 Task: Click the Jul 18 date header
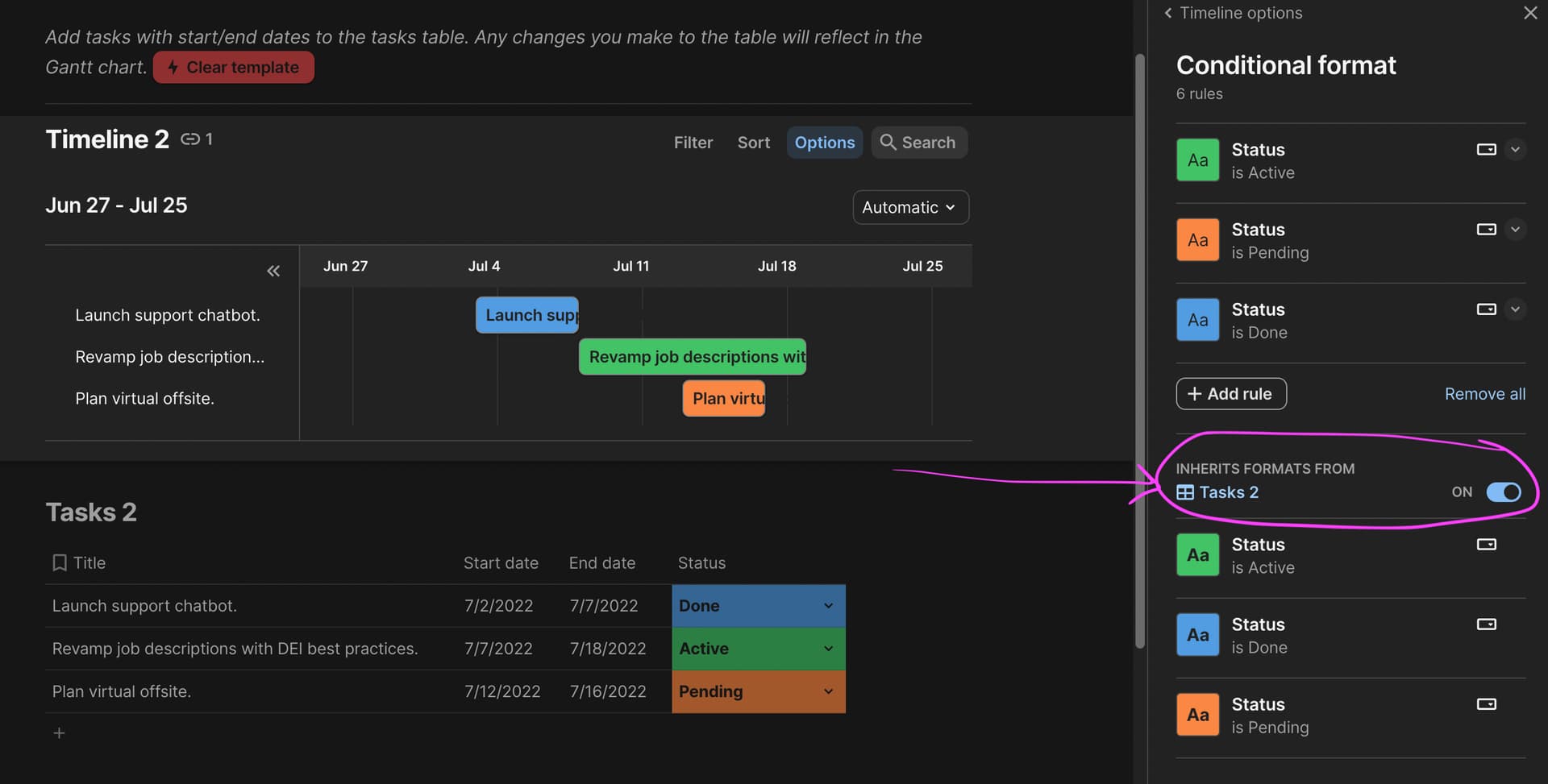(776, 266)
